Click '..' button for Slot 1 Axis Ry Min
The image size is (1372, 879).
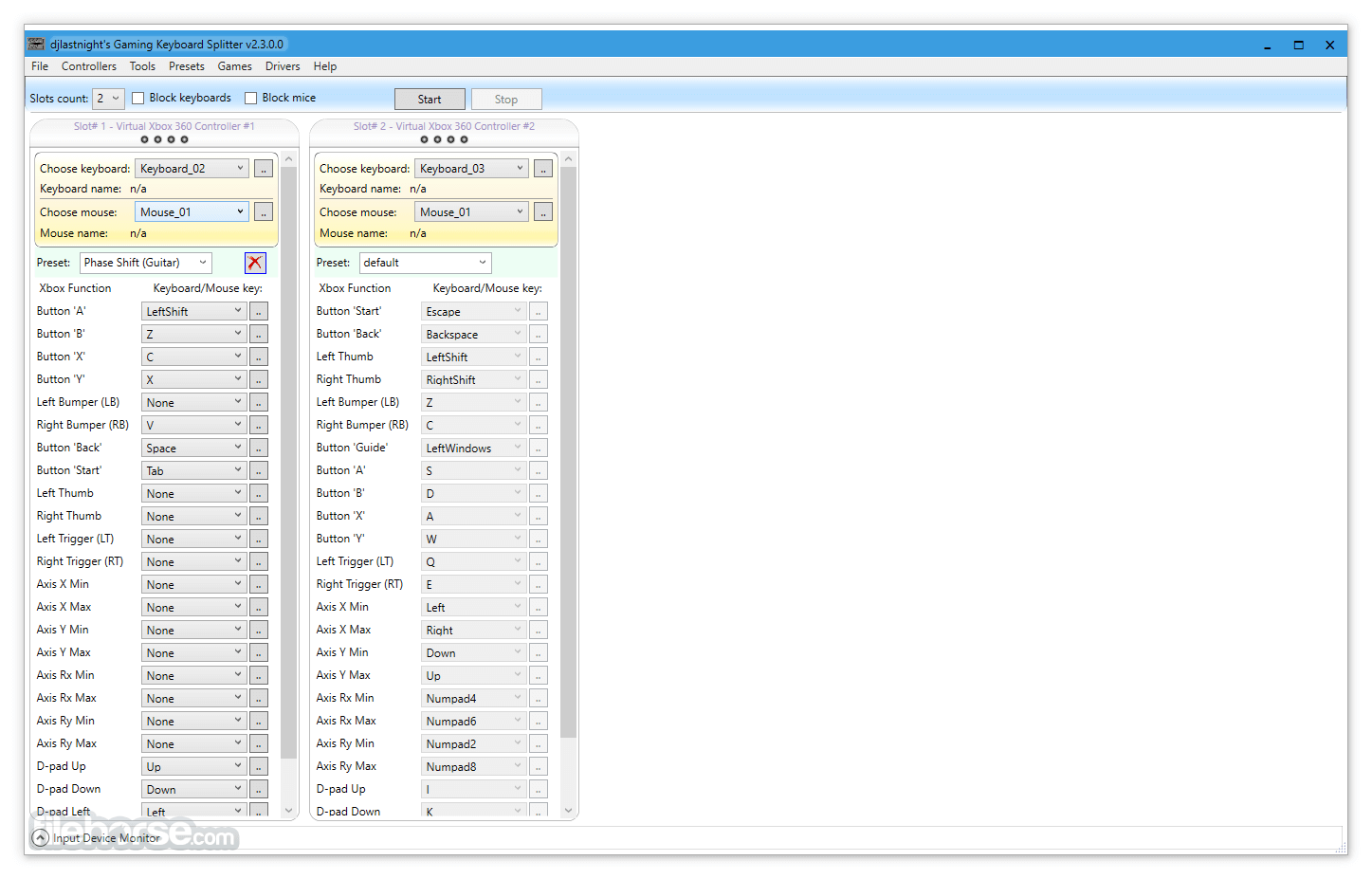coord(259,721)
